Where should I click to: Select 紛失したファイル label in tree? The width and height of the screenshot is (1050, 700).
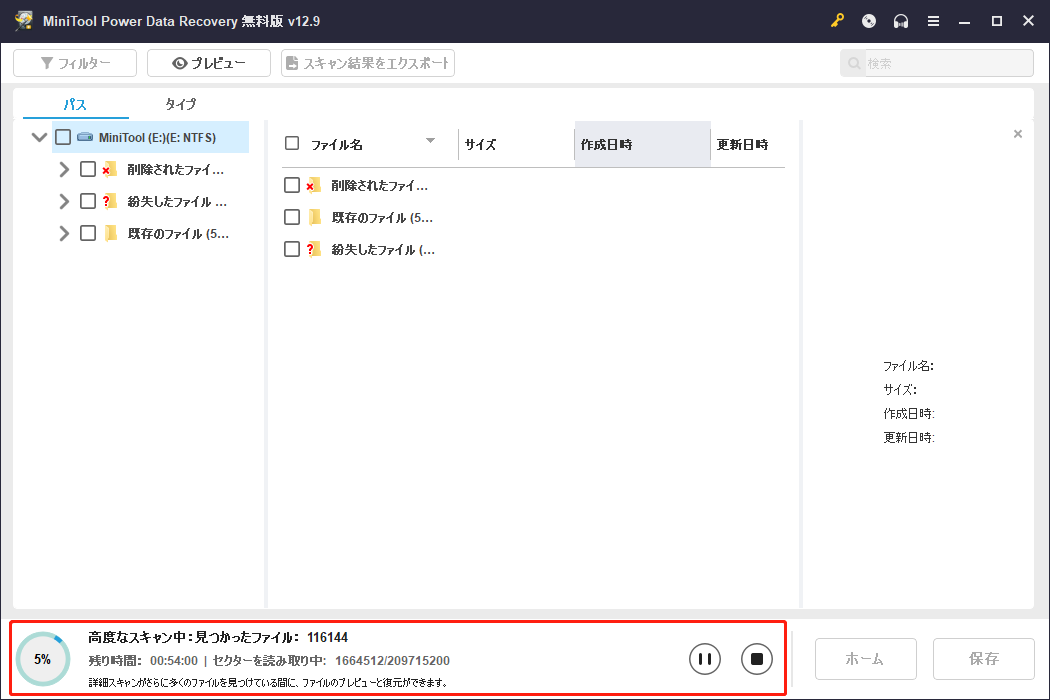[177, 202]
